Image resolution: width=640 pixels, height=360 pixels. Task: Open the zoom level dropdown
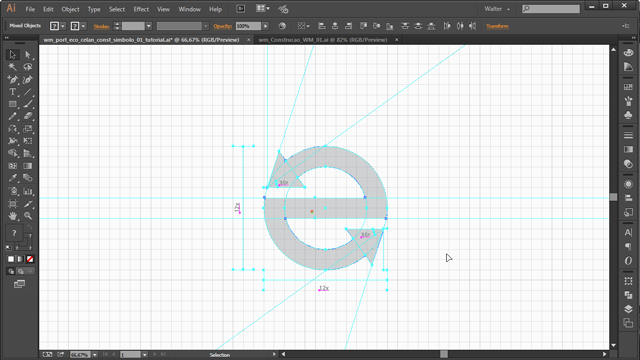click(95, 355)
